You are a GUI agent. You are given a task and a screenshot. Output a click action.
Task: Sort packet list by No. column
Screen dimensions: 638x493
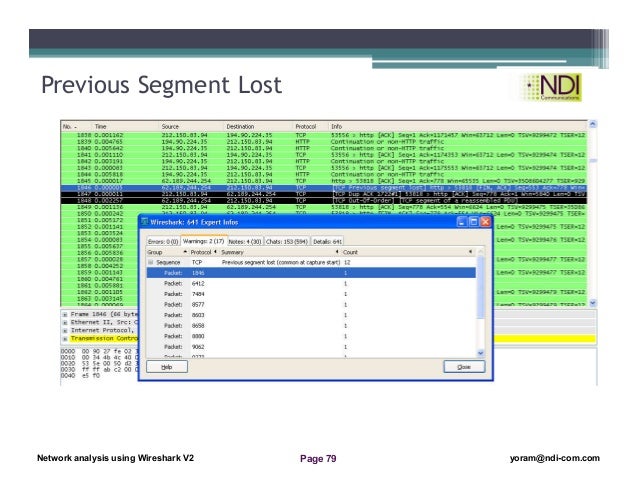[77, 127]
